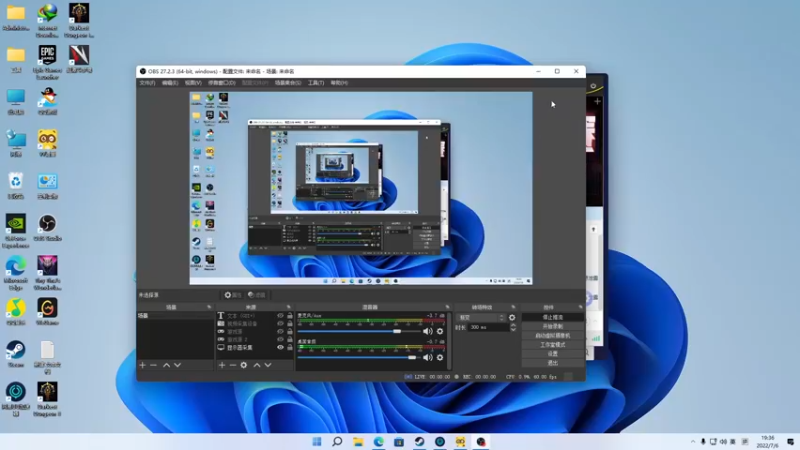Mute the microphone/Aux audio speaker icon
The image size is (800, 450).
pos(428,332)
